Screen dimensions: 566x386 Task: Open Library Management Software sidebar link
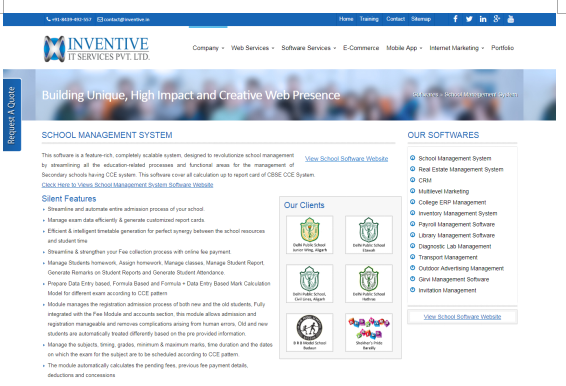(x=457, y=235)
